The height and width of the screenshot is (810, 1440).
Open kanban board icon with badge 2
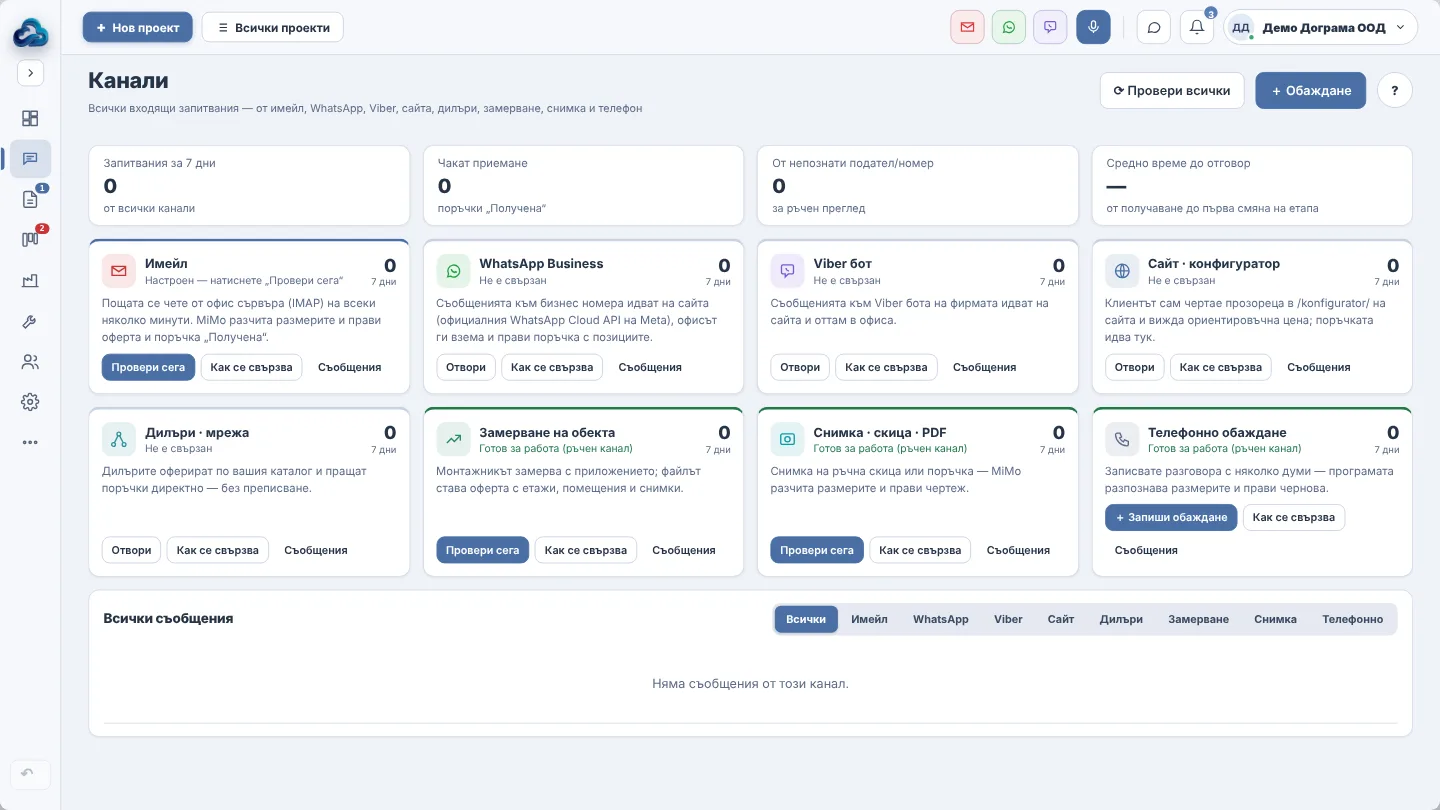tap(30, 240)
